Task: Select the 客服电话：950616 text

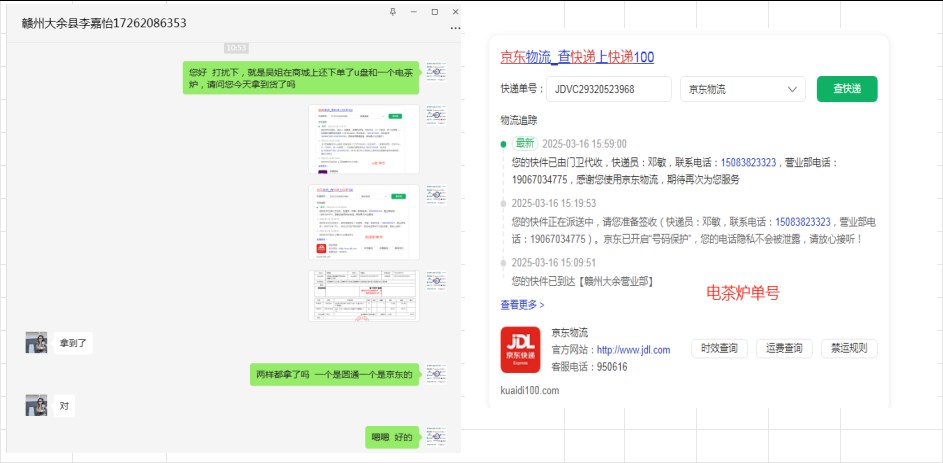Action: [589, 367]
